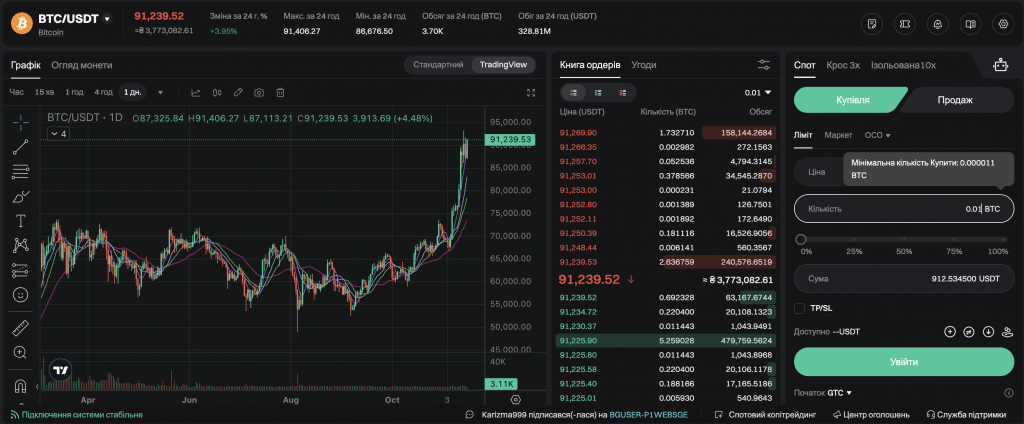This screenshot has height=424, width=1024.
Task: Select the Ліміт order type tab
Action: coord(803,135)
